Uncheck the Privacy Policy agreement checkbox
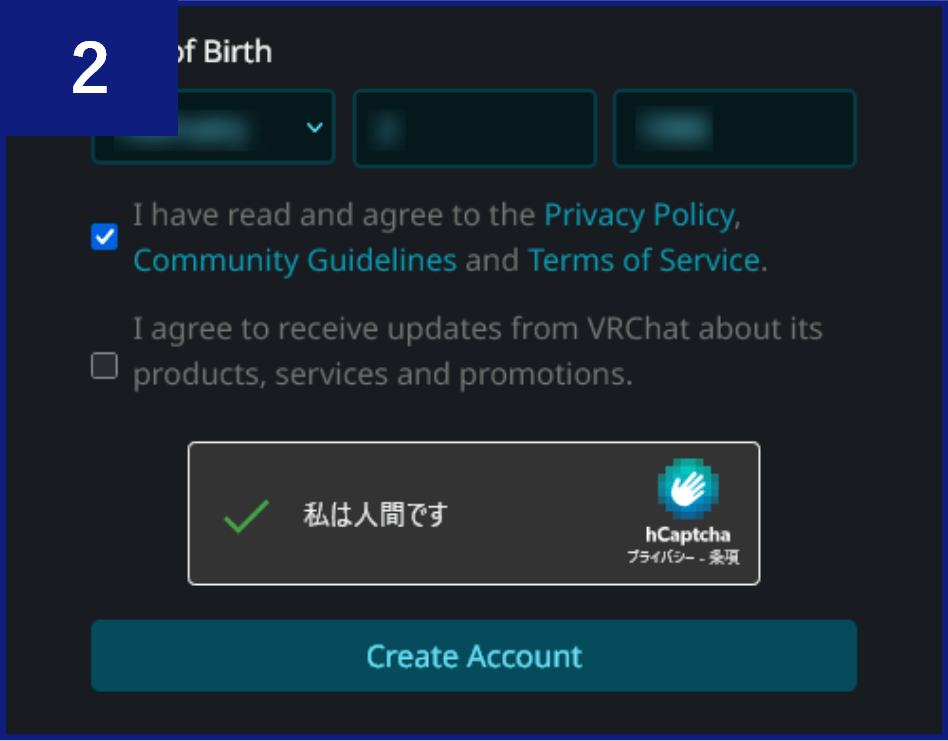This screenshot has height=741, width=948. point(104,237)
